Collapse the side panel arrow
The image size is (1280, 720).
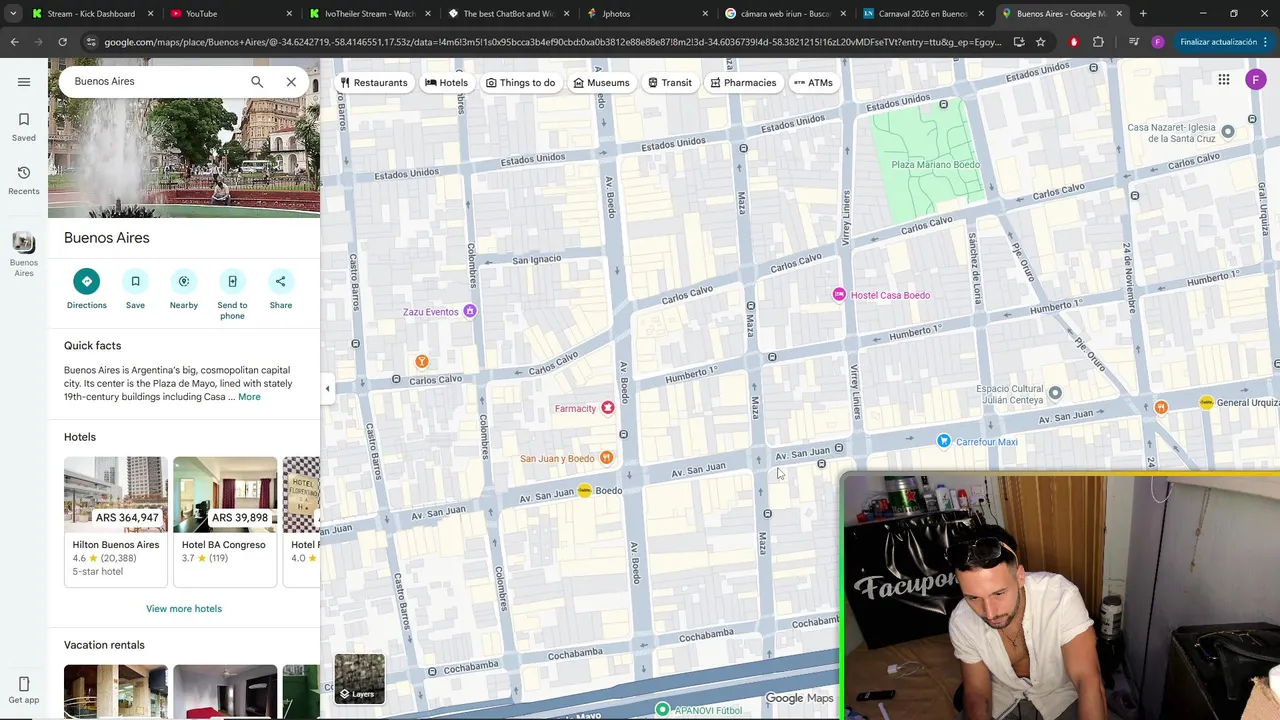pos(327,389)
